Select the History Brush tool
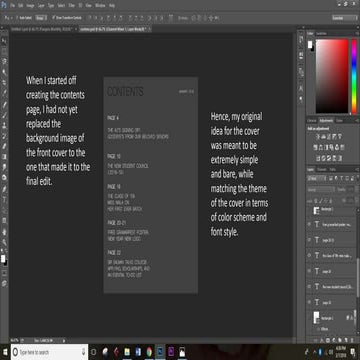This screenshot has width=360, height=360. tap(4, 136)
